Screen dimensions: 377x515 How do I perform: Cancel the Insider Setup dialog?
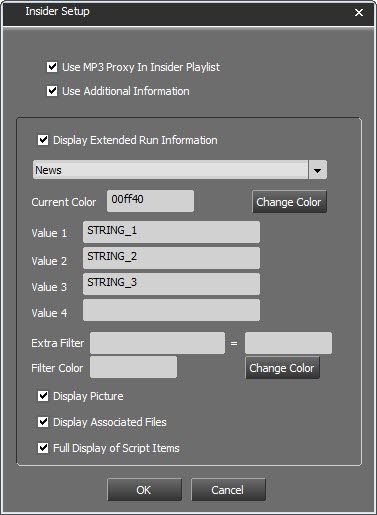pos(228,490)
